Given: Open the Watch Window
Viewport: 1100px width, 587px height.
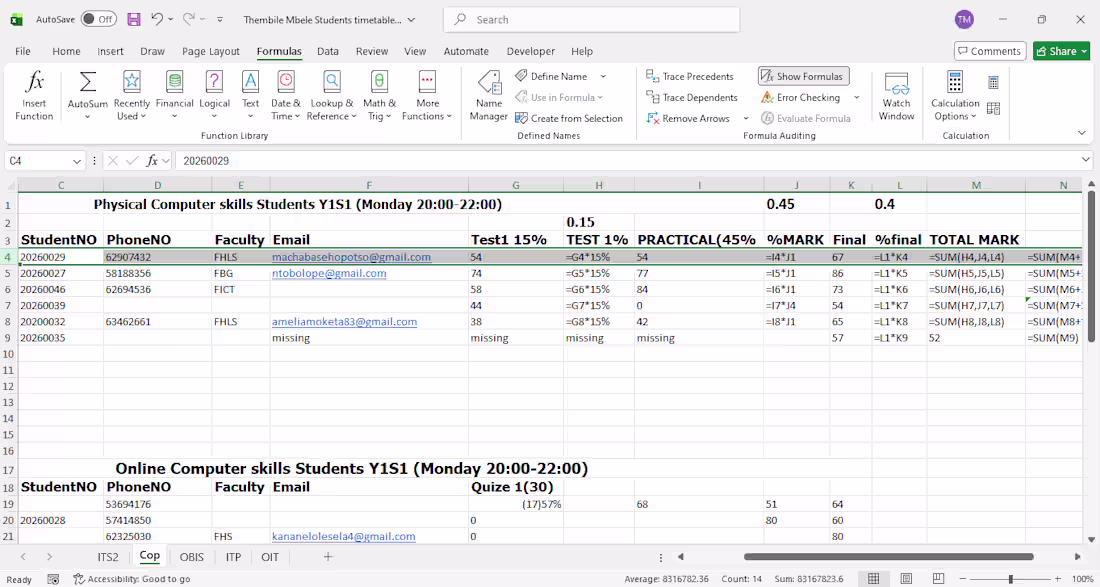Looking at the screenshot, I should pos(896,83).
